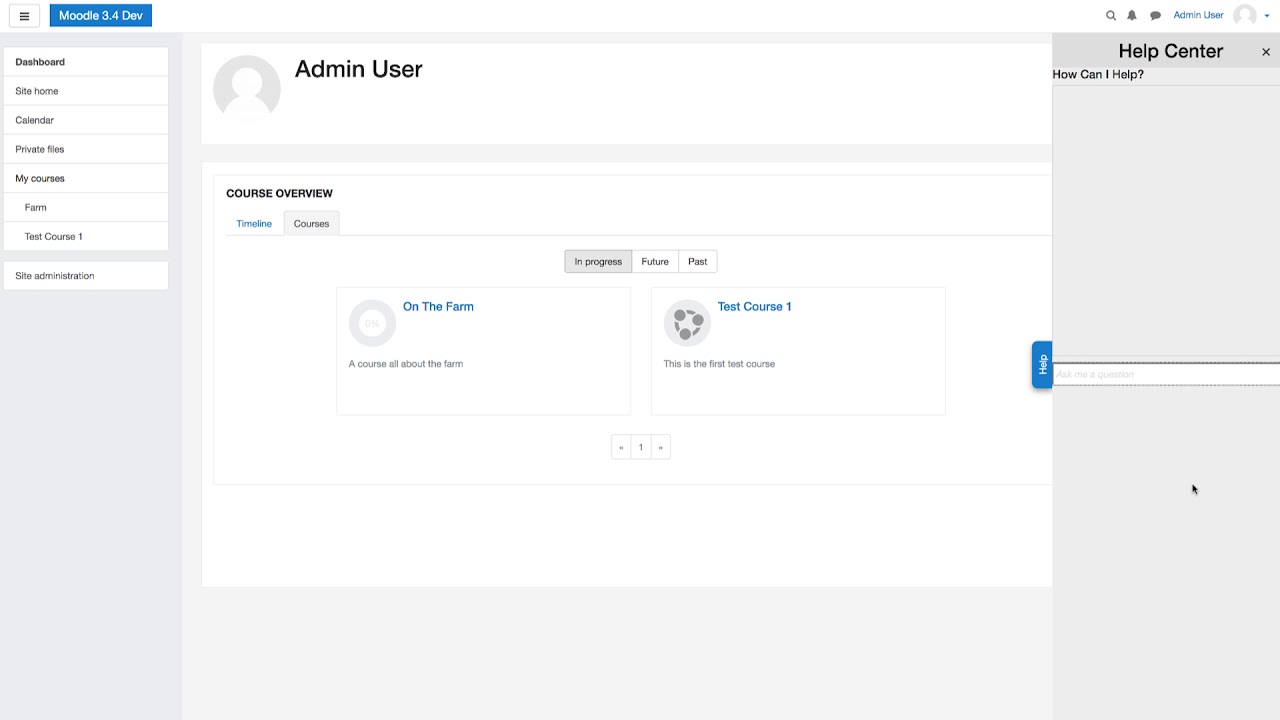Image resolution: width=1280 pixels, height=720 pixels.
Task: Open the Admin User dropdown arrow
Action: (1266, 15)
